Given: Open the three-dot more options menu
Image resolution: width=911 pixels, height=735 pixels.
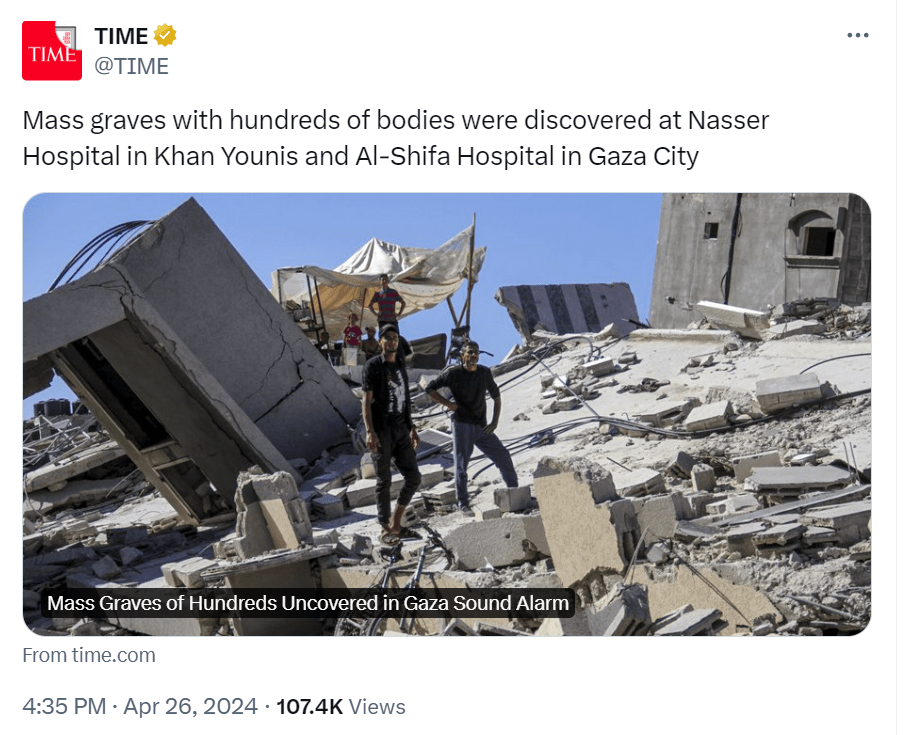Looking at the screenshot, I should pos(858,35).
